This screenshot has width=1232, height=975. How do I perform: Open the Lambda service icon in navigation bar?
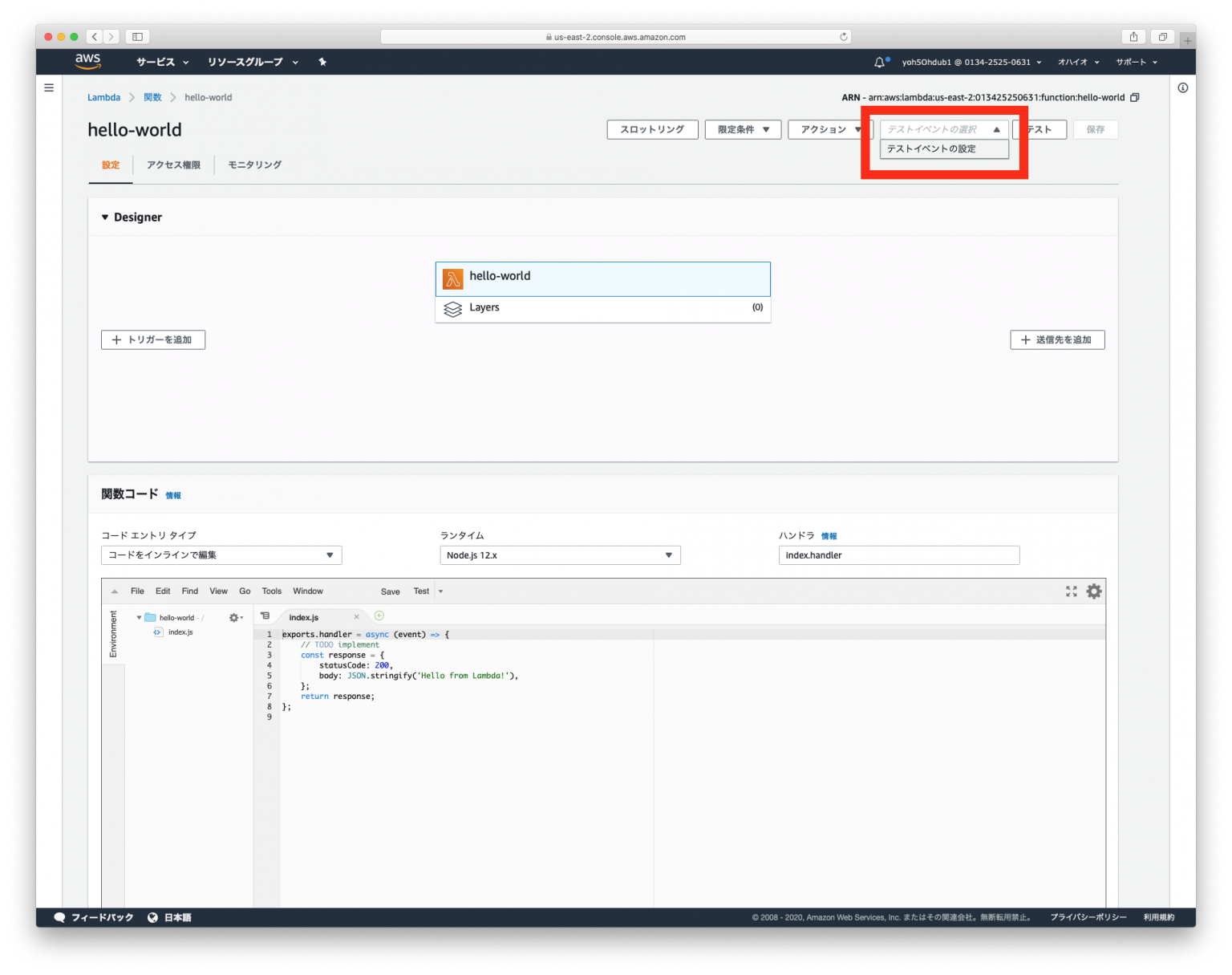(x=103, y=97)
